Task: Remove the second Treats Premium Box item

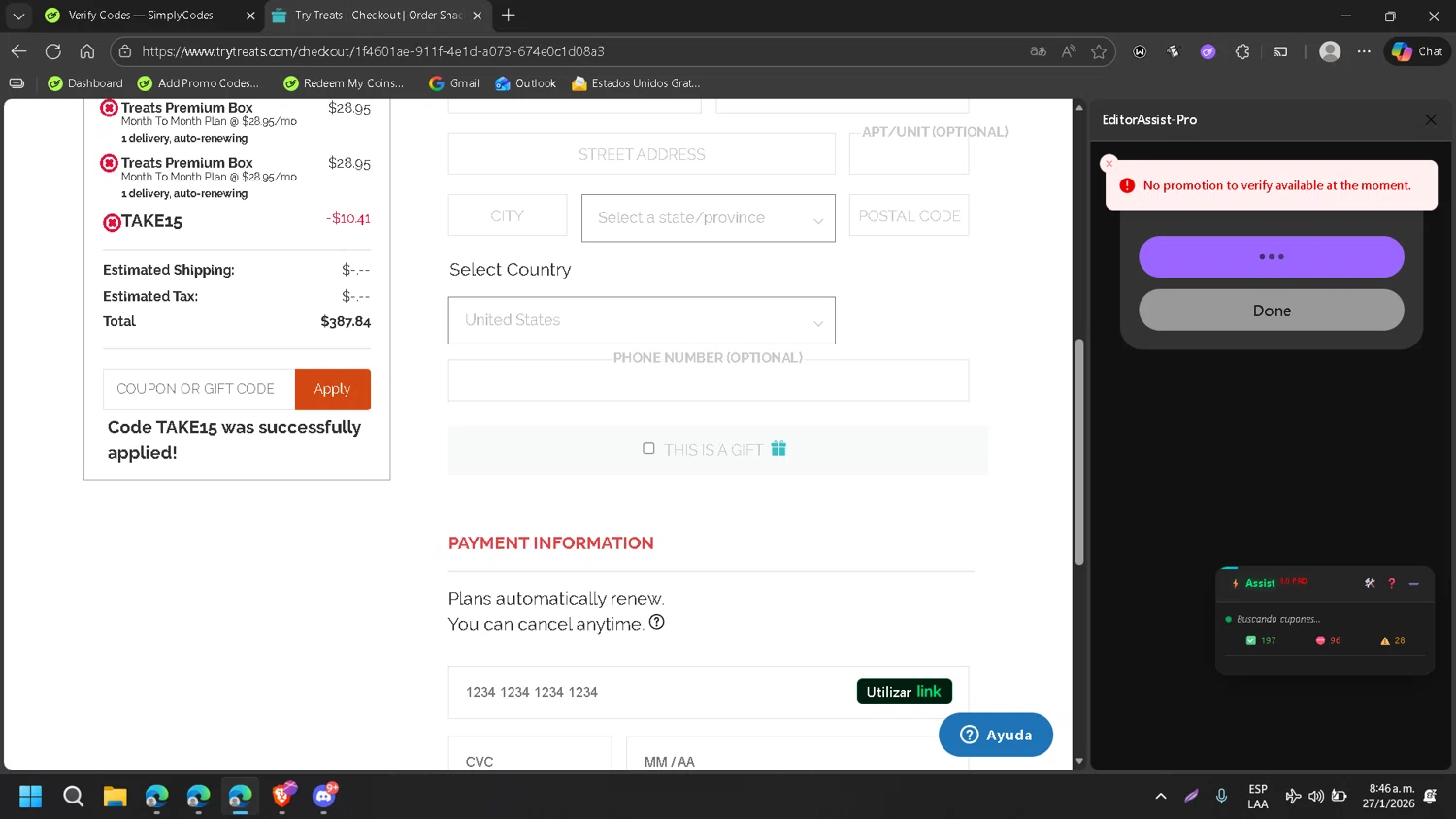Action: [110, 163]
